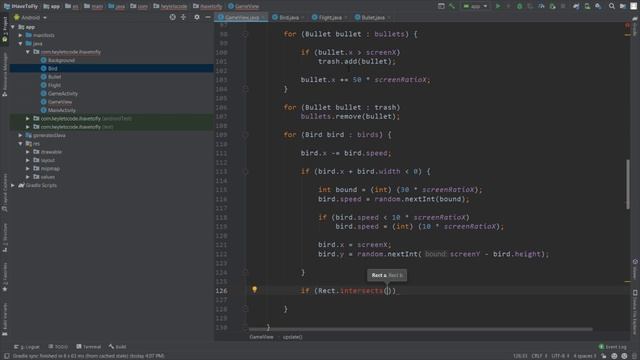Click the UTF-8 encoding status entry
640x360 pixels.
[x=560, y=356]
